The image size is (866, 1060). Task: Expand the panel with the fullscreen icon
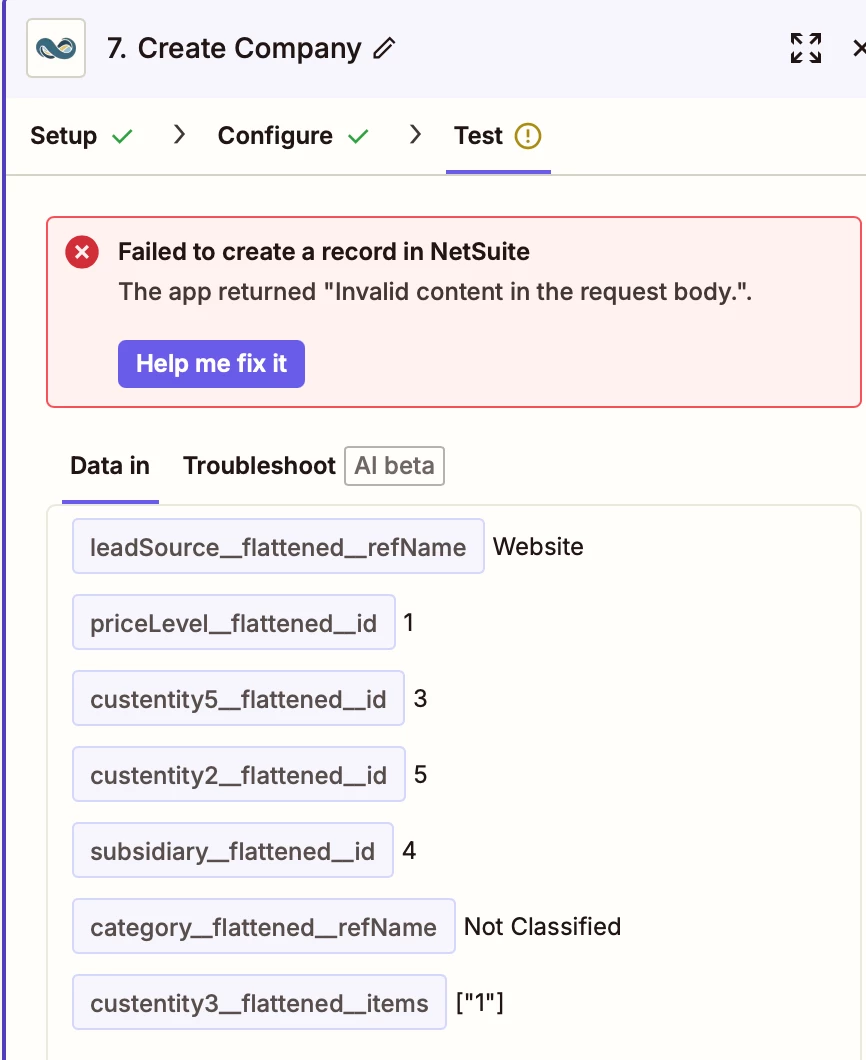[806, 48]
